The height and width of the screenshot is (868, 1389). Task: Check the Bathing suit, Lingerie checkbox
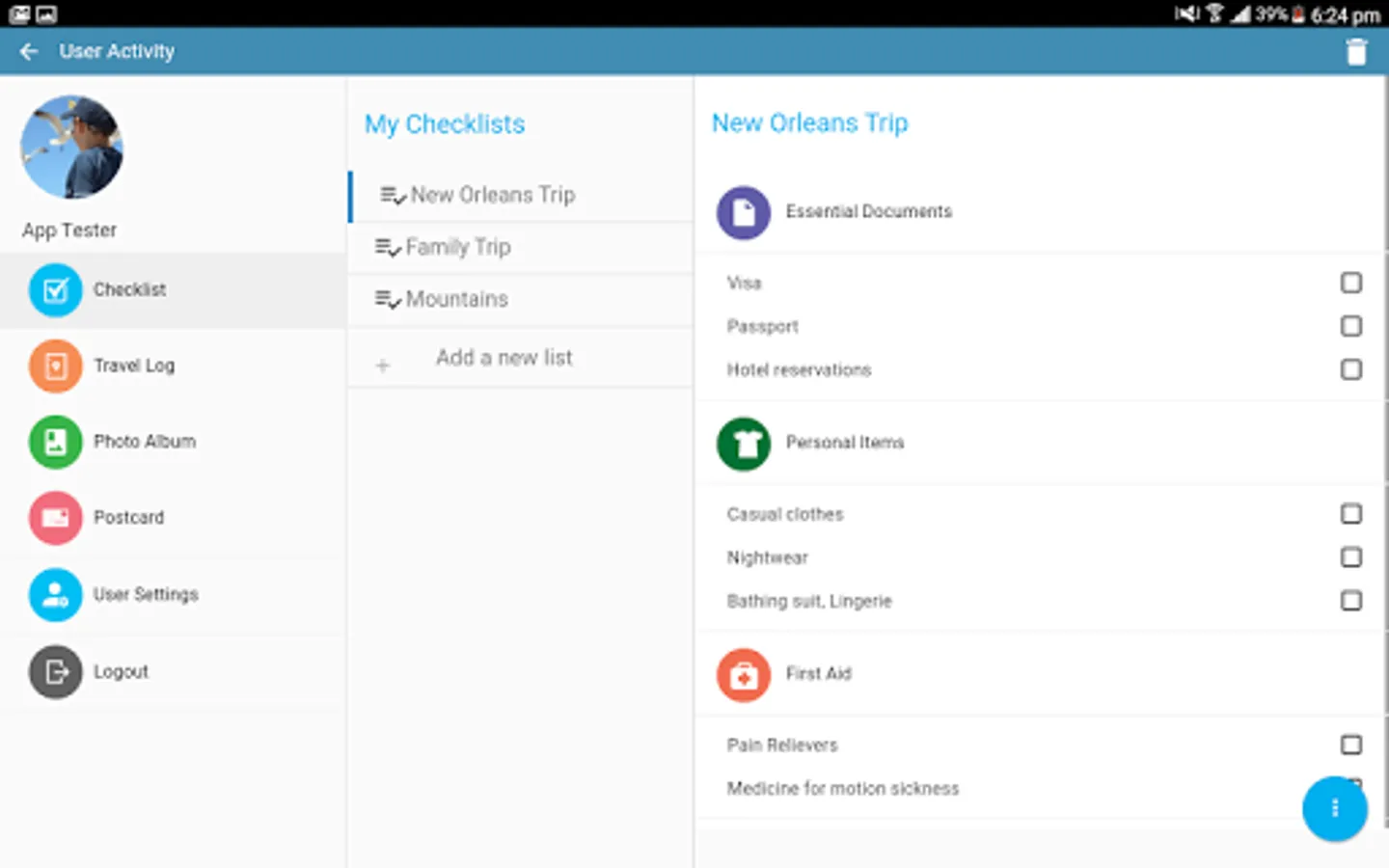coord(1351,601)
